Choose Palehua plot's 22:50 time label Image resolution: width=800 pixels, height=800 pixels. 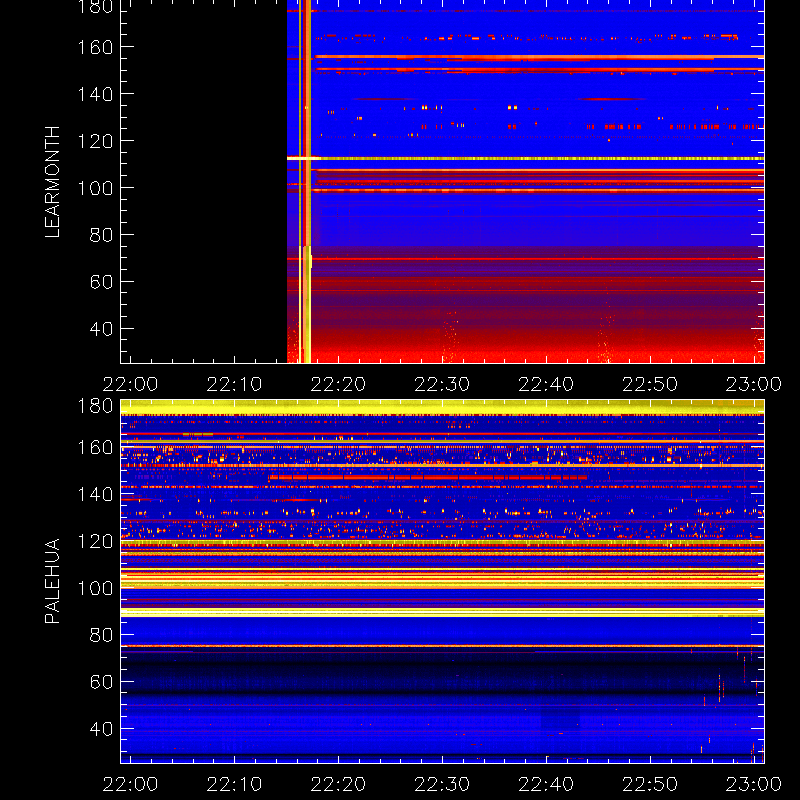pos(650,784)
